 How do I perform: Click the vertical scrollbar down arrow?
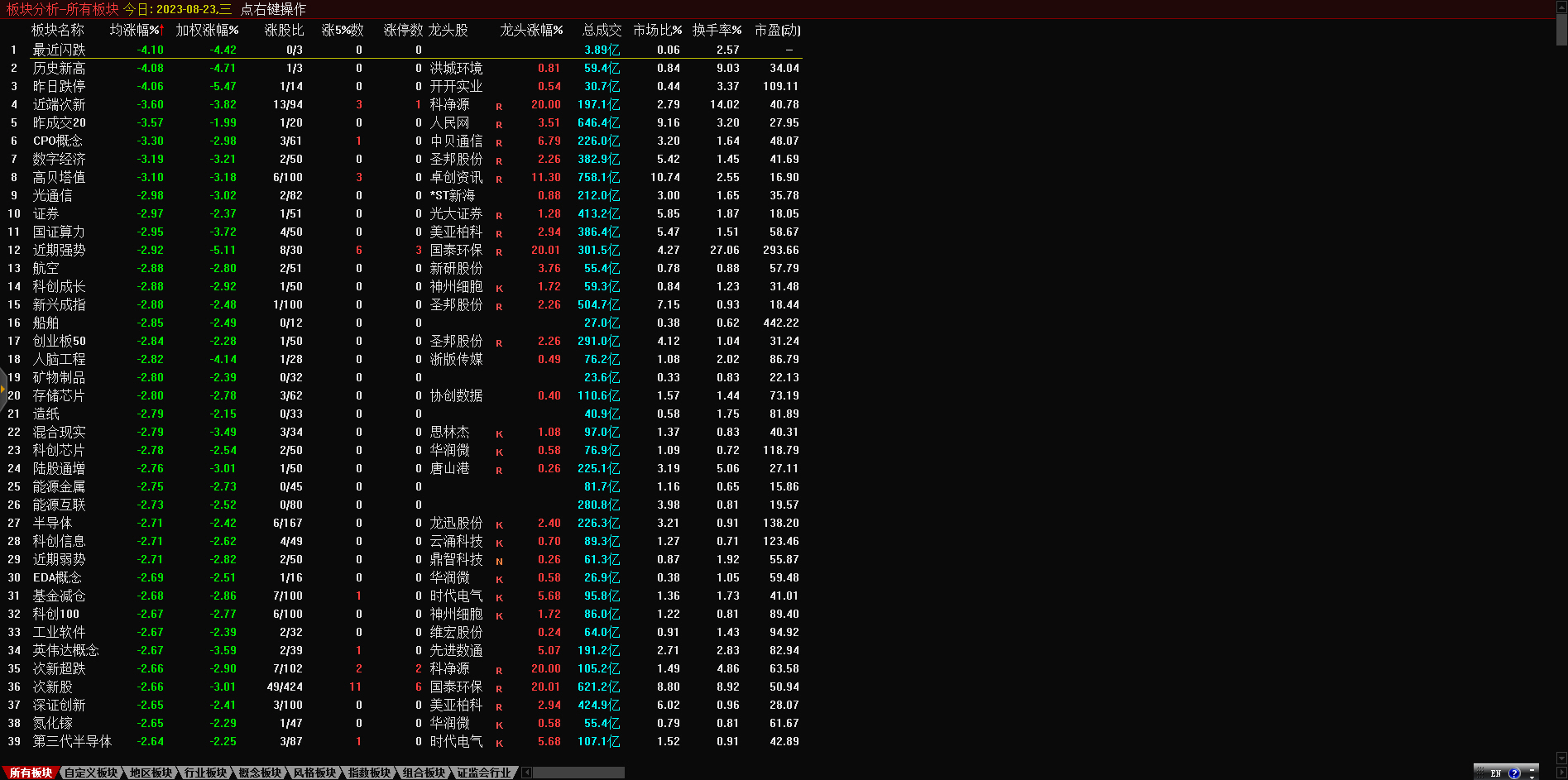coord(1561,757)
